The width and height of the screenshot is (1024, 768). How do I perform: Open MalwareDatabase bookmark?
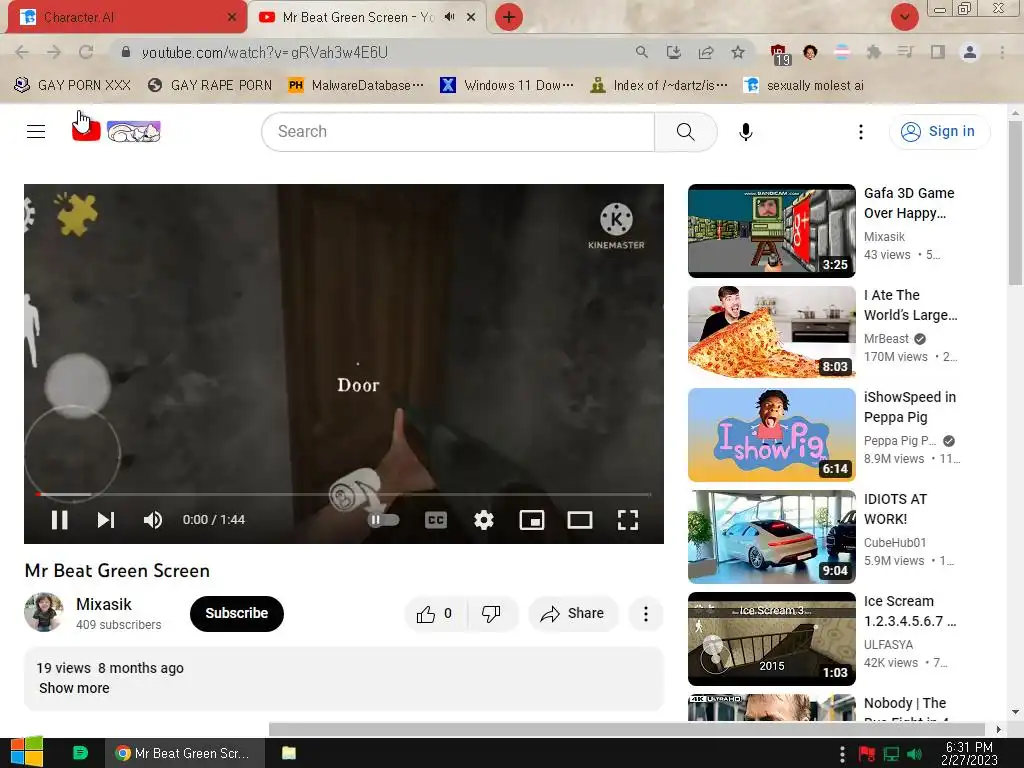click(357, 85)
